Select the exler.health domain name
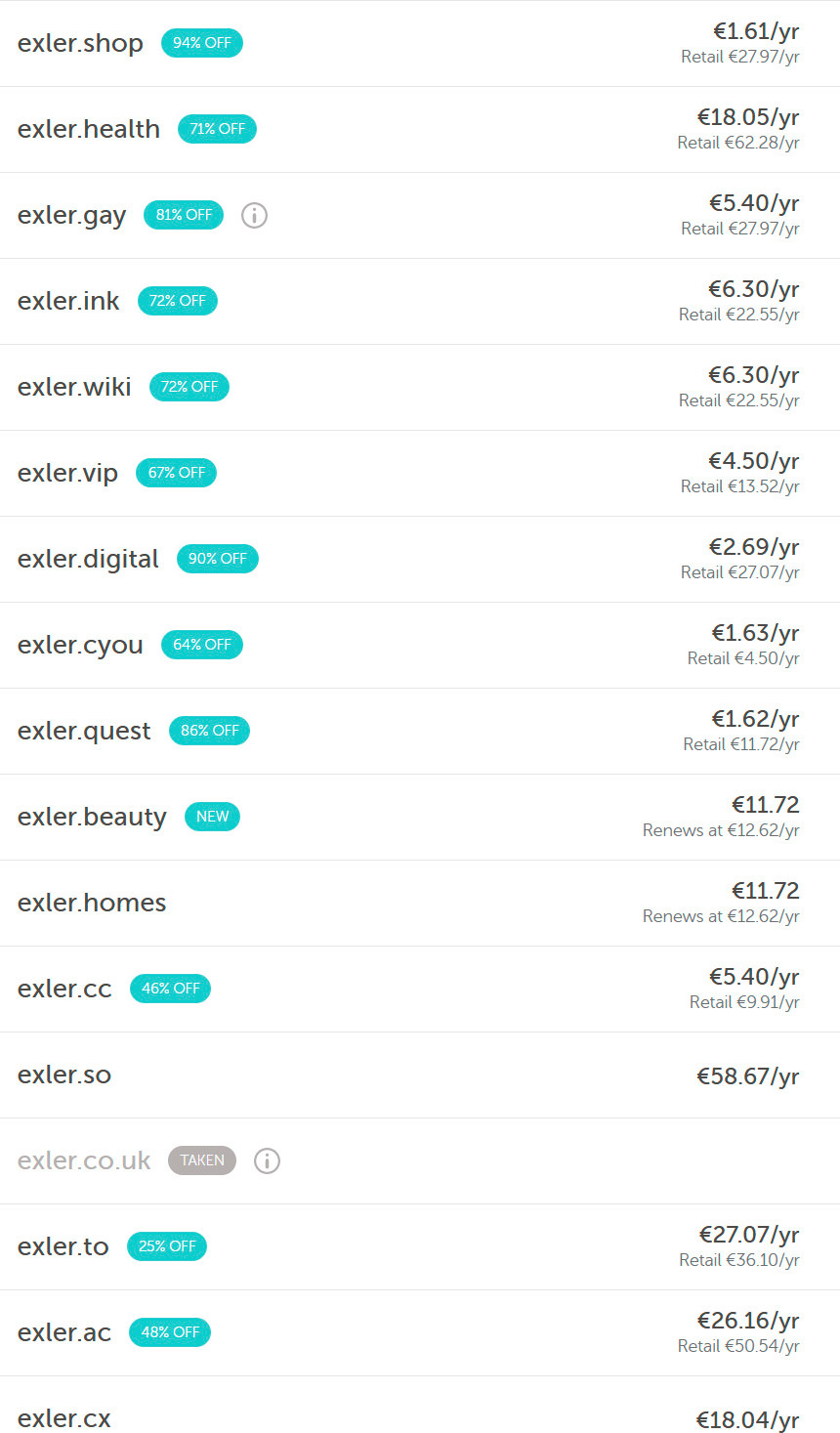This screenshot has height=1433, width=840. [x=89, y=129]
